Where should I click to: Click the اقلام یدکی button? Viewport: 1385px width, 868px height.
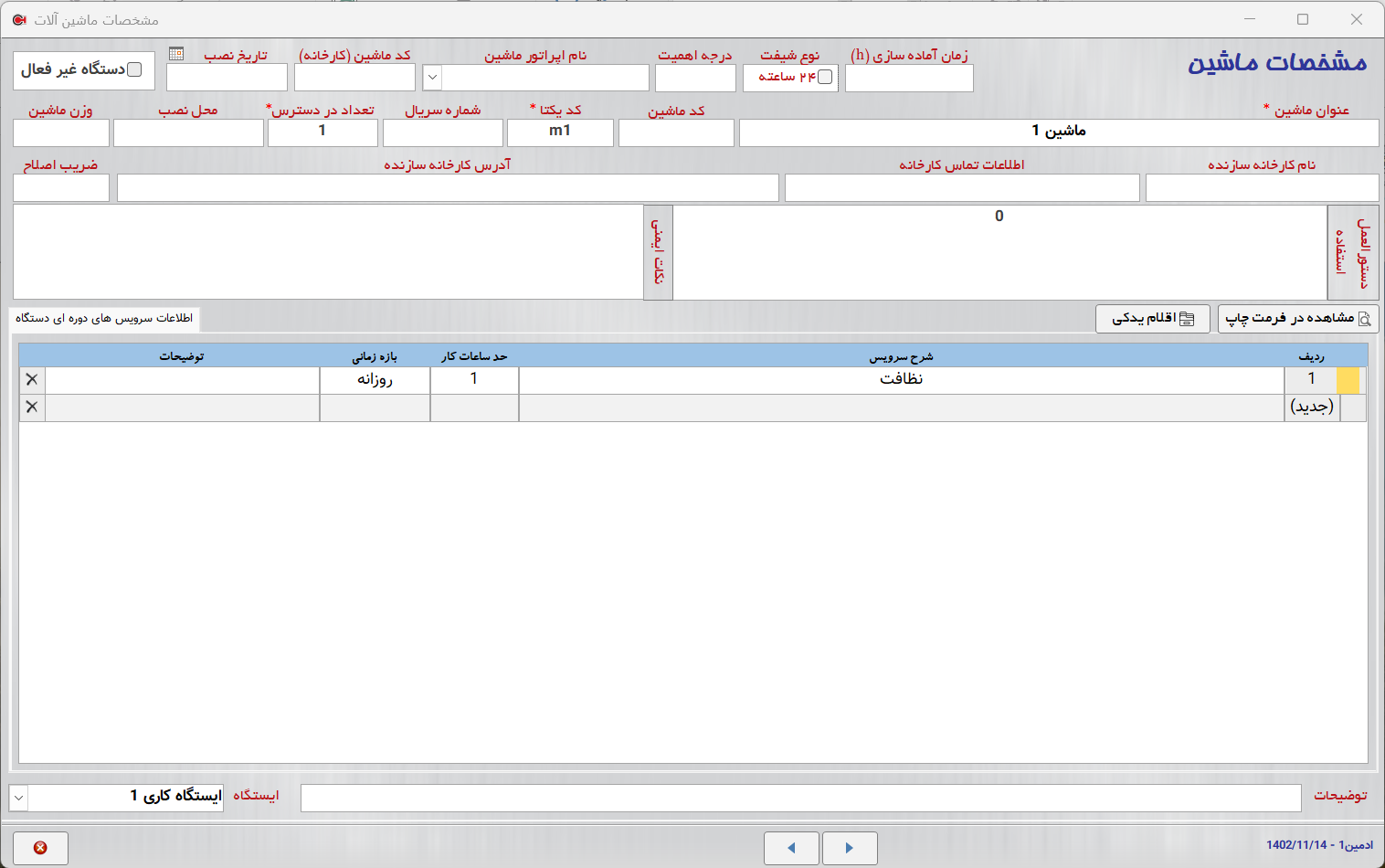(x=1152, y=318)
